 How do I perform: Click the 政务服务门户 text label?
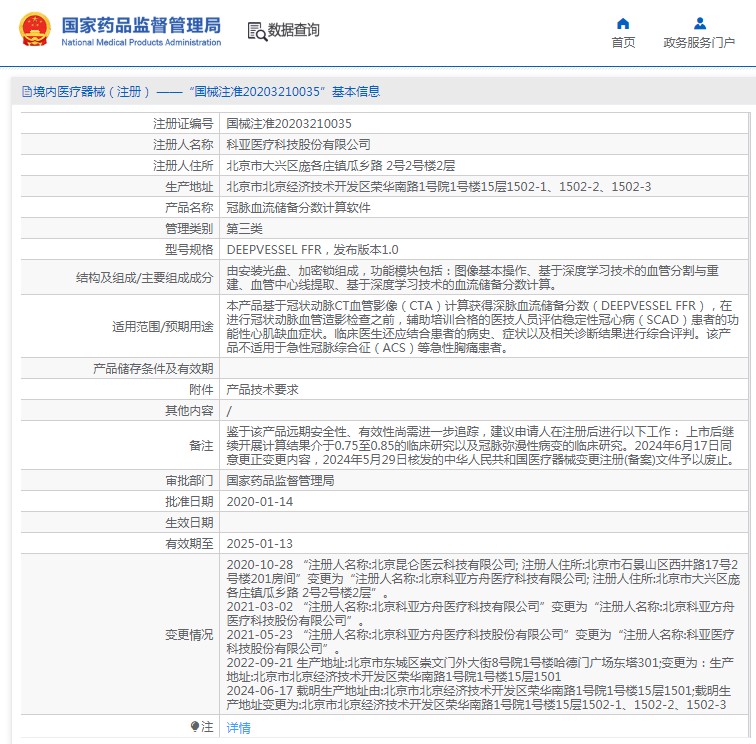point(699,42)
